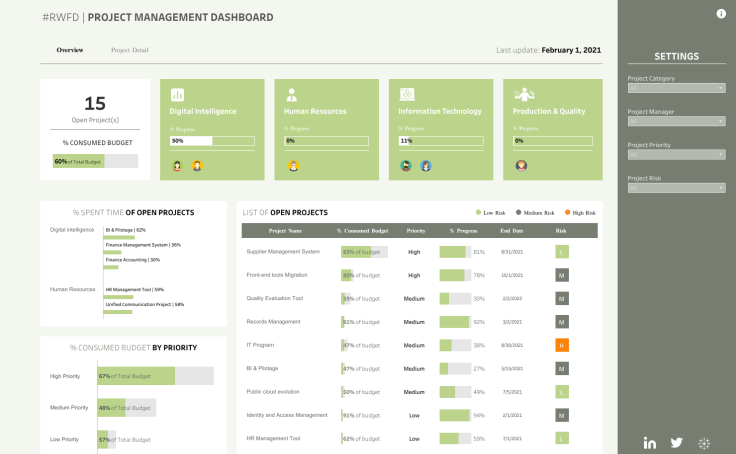Click the High Priority consumed budget bar
The width and height of the screenshot is (736, 454).
coord(136,376)
